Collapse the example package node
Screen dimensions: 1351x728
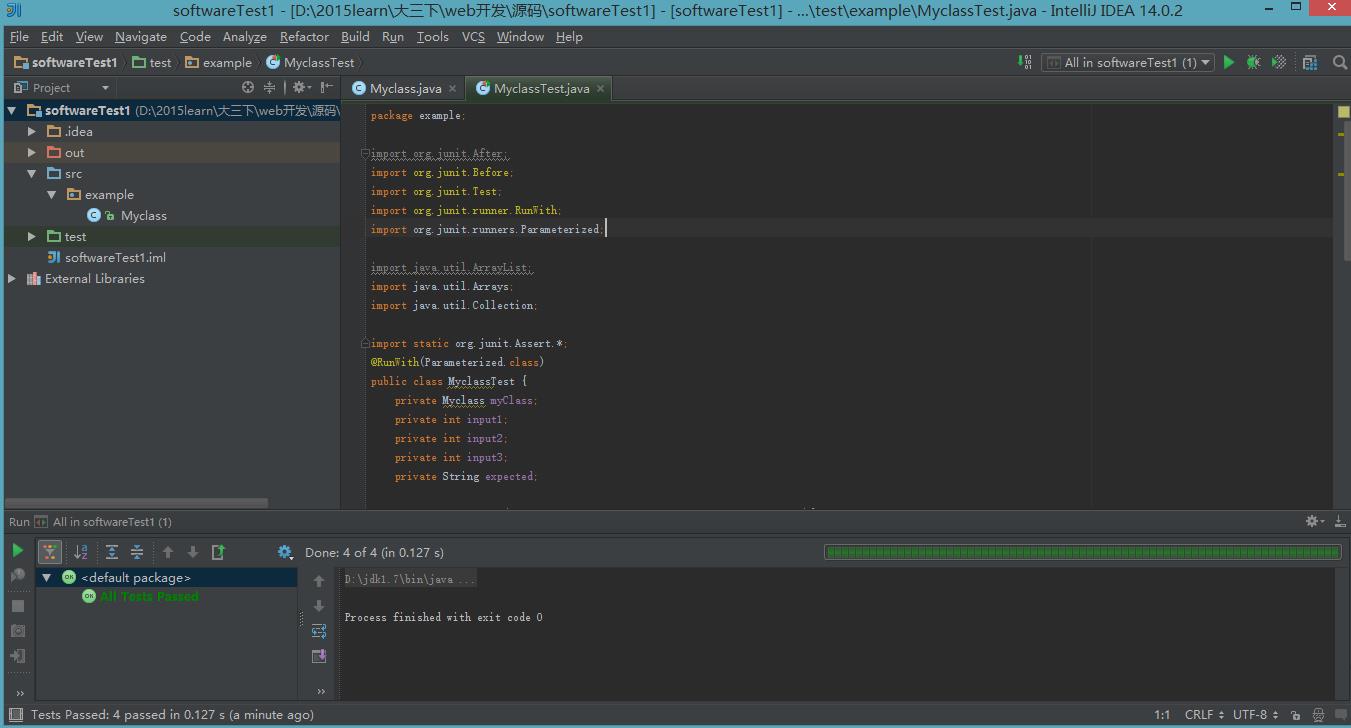[51, 195]
